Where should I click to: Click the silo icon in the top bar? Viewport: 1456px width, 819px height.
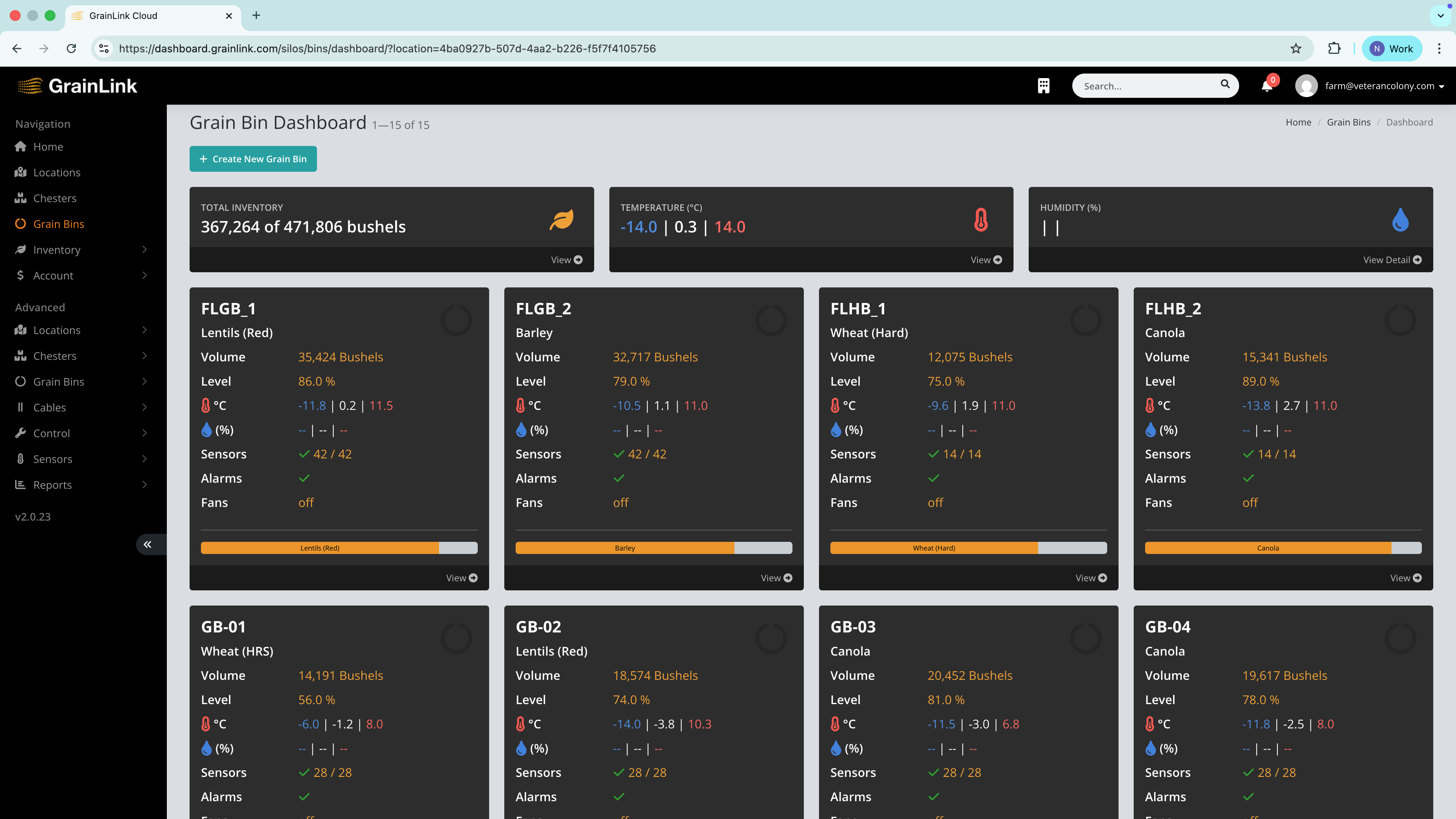1043,86
